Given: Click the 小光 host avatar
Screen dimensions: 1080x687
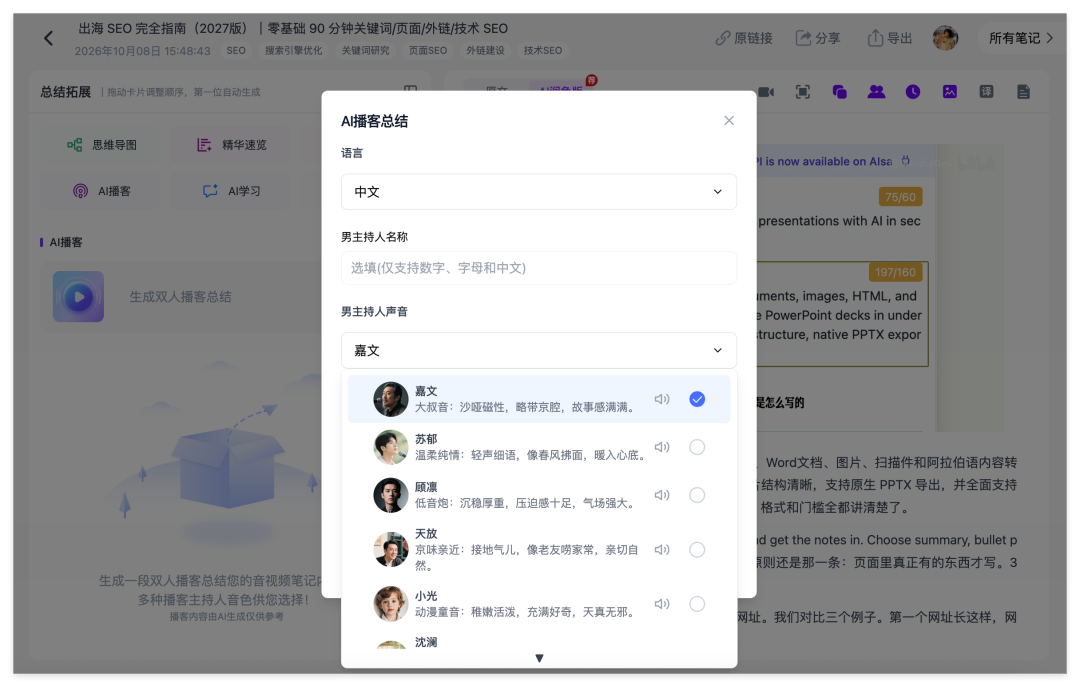Looking at the screenshot, I should [x=391, y=604].
